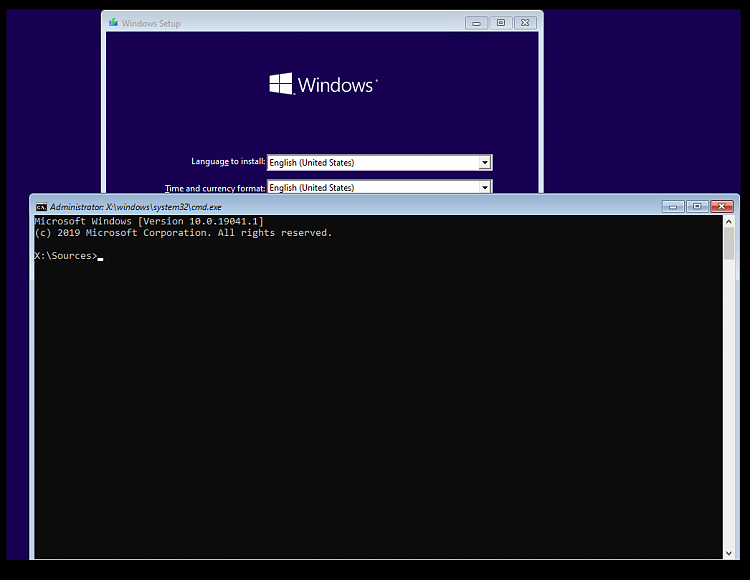Image resolution: width=750 pixels, height=580 pixels.
Task: Click the Windows Setup title text
Action: tap(151, 23)
